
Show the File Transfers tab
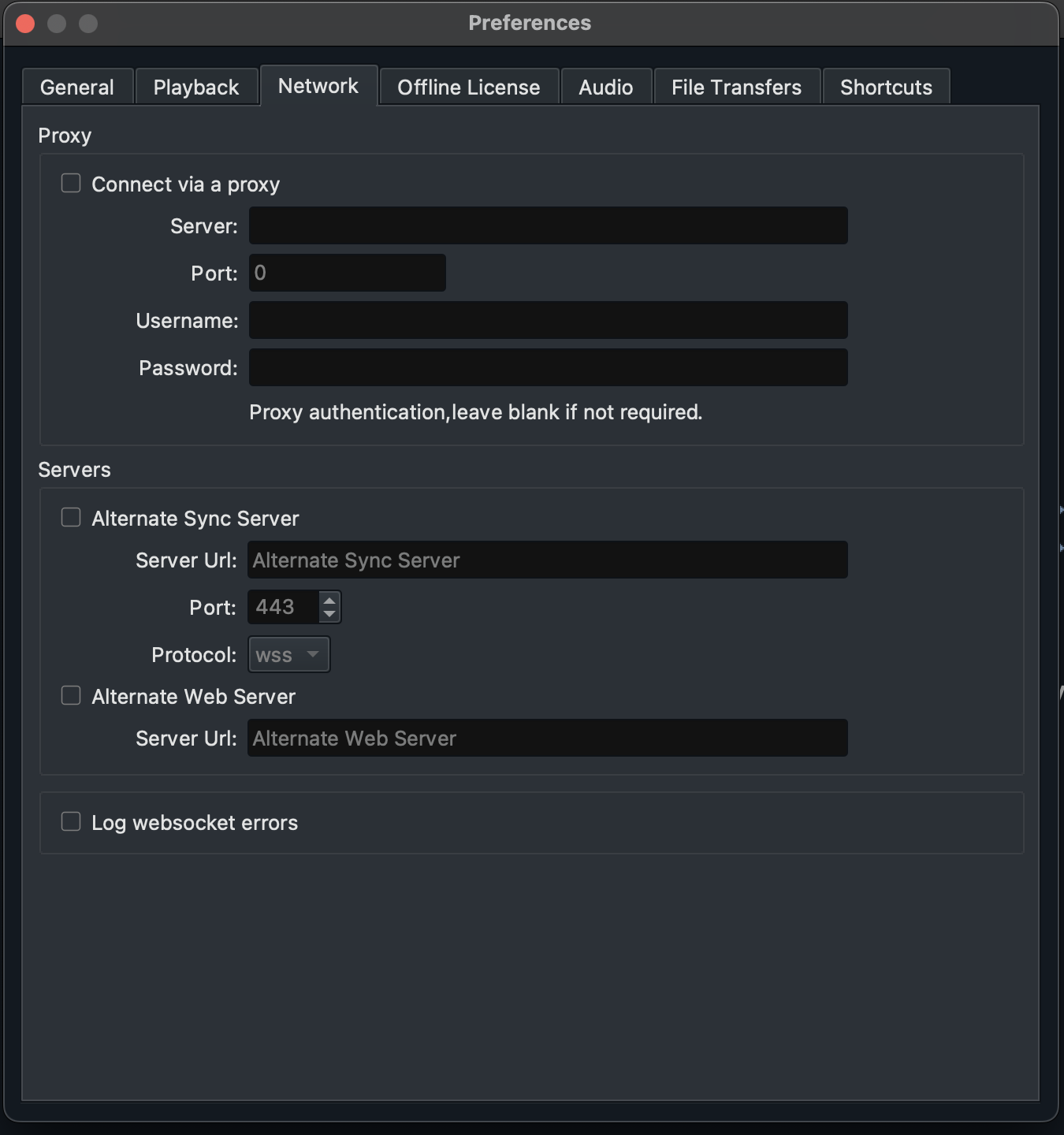coord(737,87)
